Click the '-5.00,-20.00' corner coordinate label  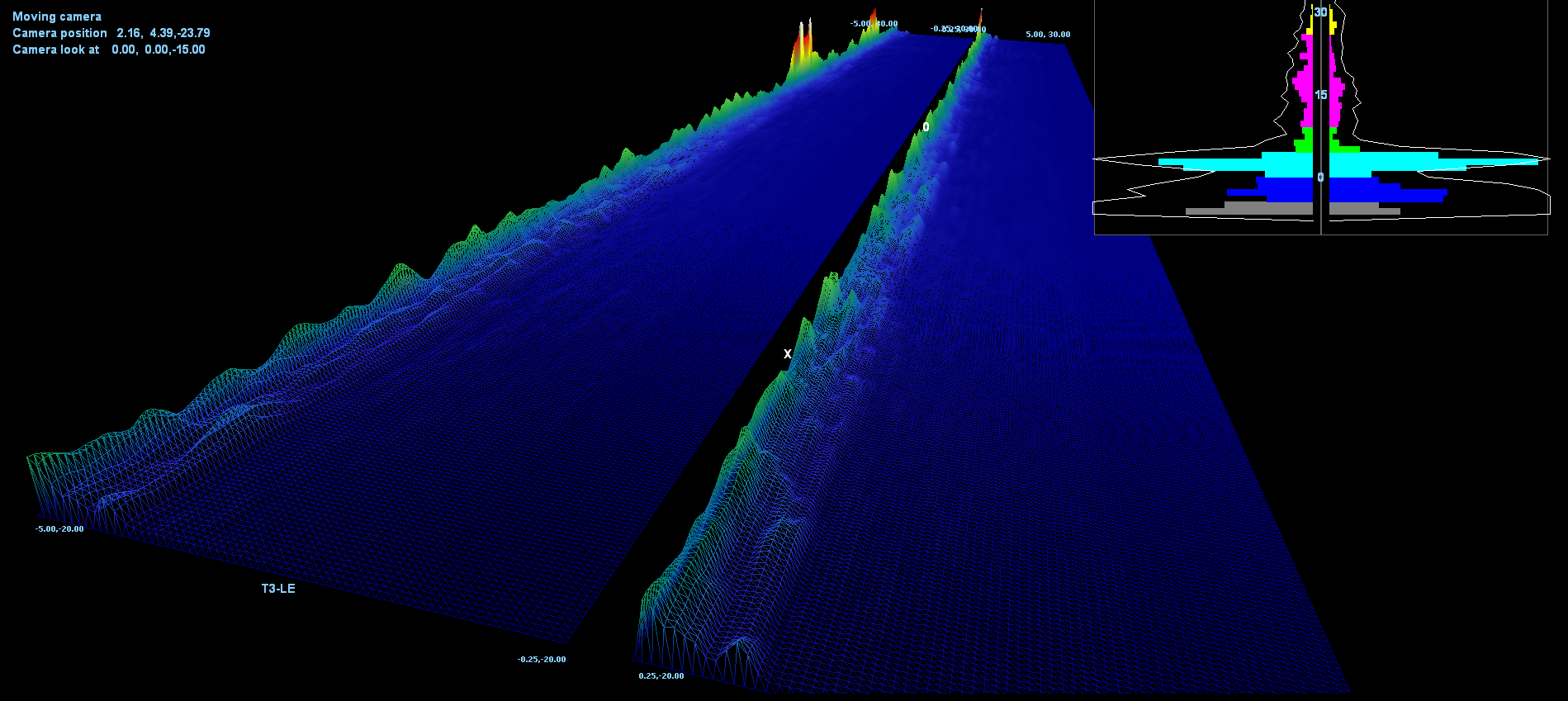click(59, 528)
